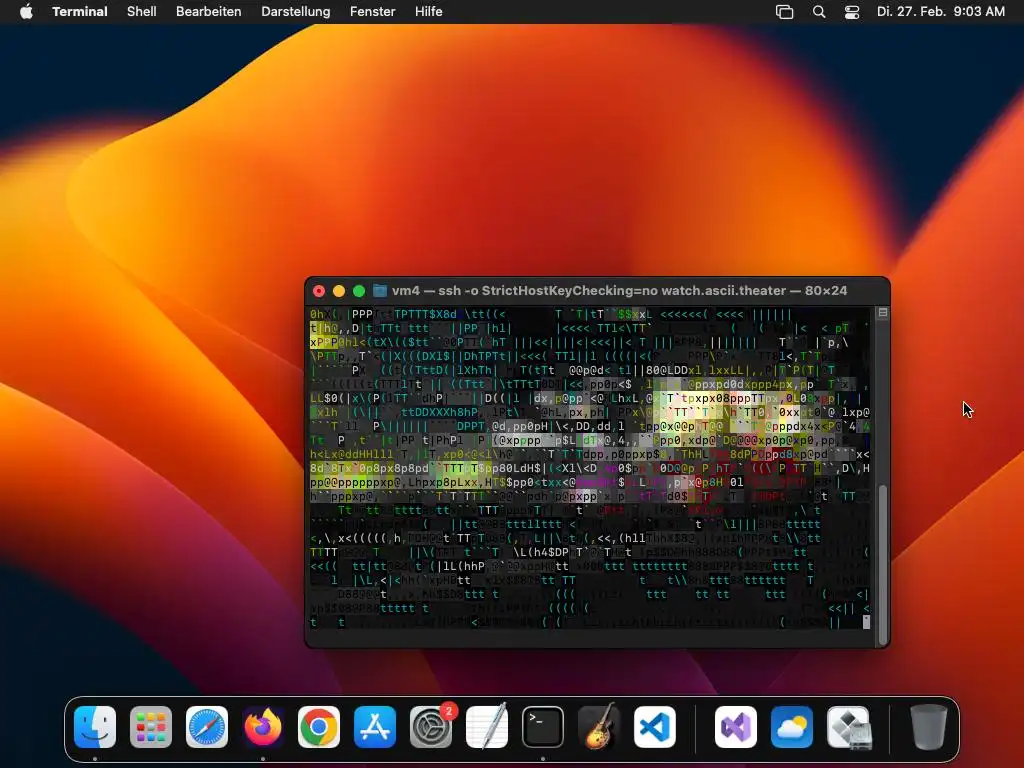
Task: Open the Apple menu
Action: click(26, 12)
